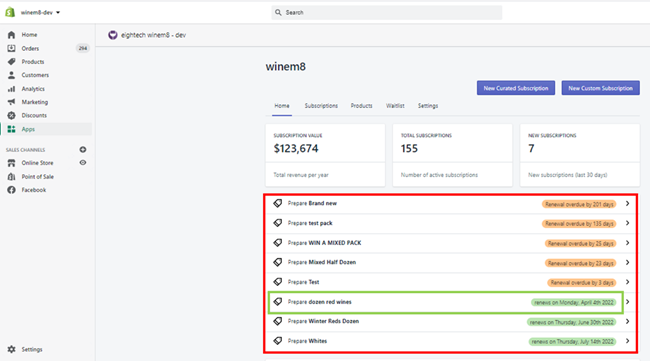This screenshot has height=361, width=650.
Task: Switch to the app's Products tab
Action: tap(361, 106)
